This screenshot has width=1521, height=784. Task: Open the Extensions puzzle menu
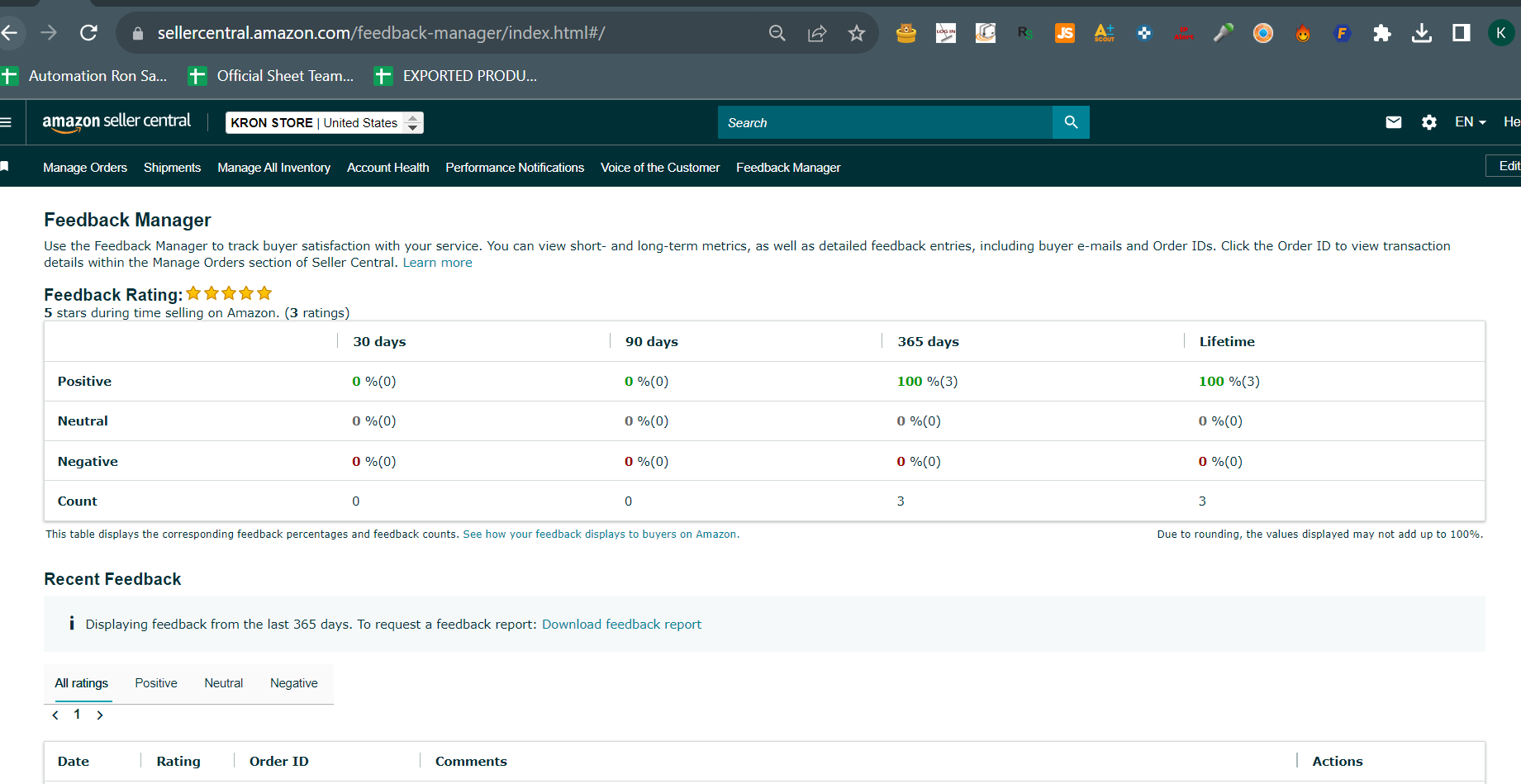point(1382,33)
